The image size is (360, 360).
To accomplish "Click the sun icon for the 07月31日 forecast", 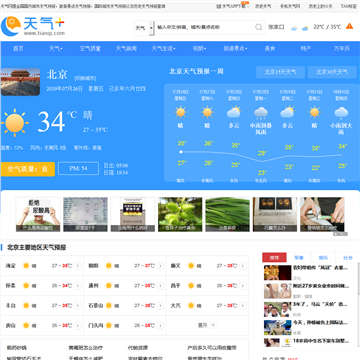I will tap(314, 112).
